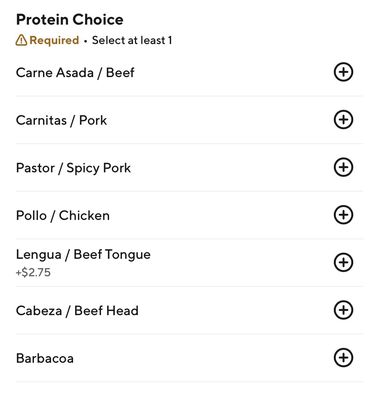372x400 pixels.
Task: Tap plus icon beside Cabeza / Beef Head
Action: click(343, 310)
